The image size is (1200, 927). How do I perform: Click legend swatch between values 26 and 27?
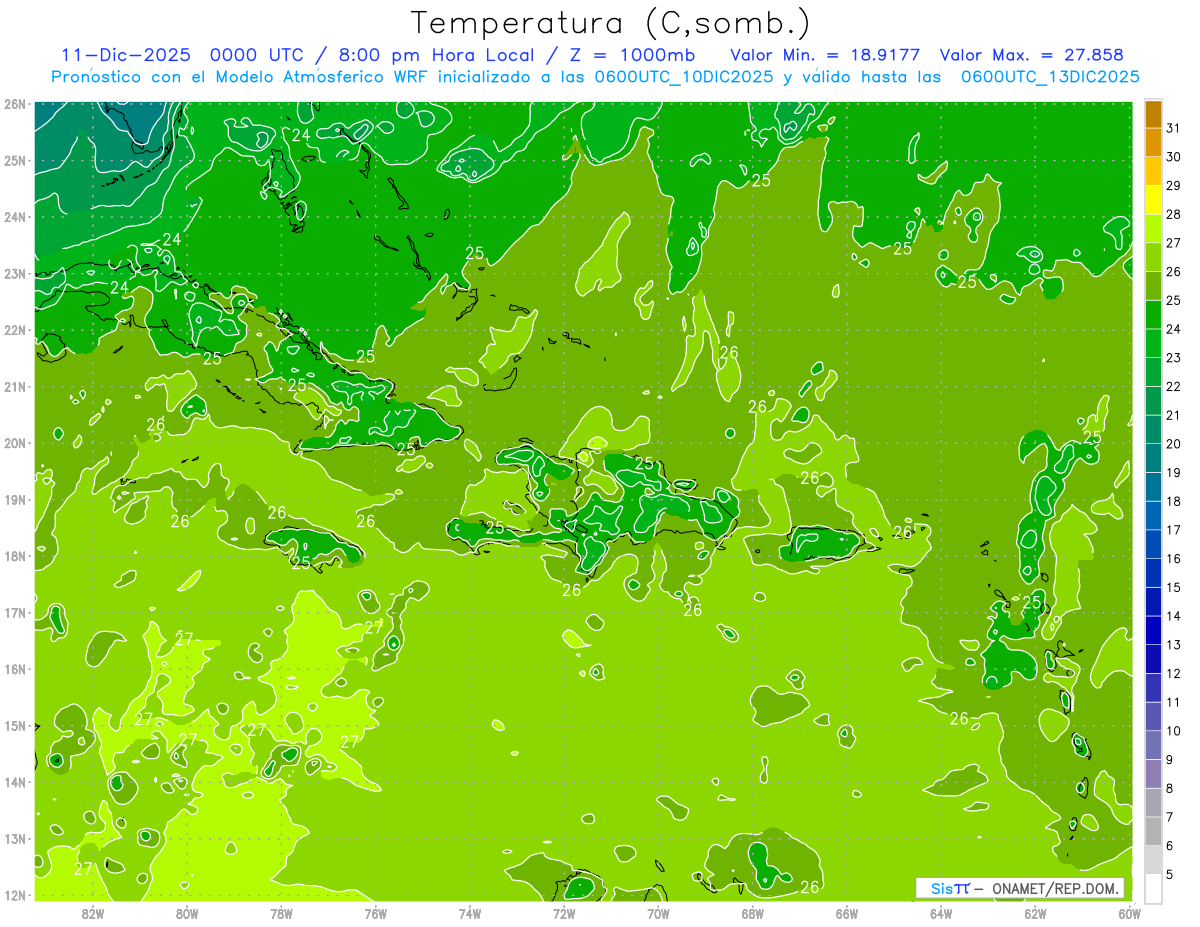click(x=1153, y=258)
